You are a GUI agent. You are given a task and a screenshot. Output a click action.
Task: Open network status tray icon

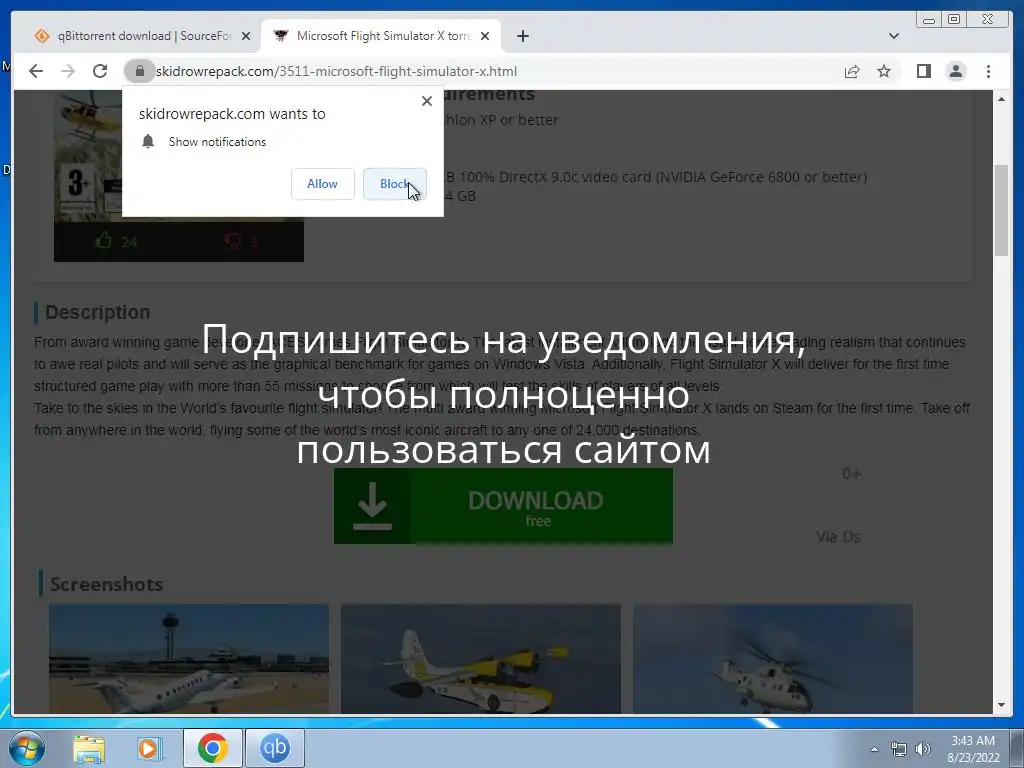pos(899,749)
